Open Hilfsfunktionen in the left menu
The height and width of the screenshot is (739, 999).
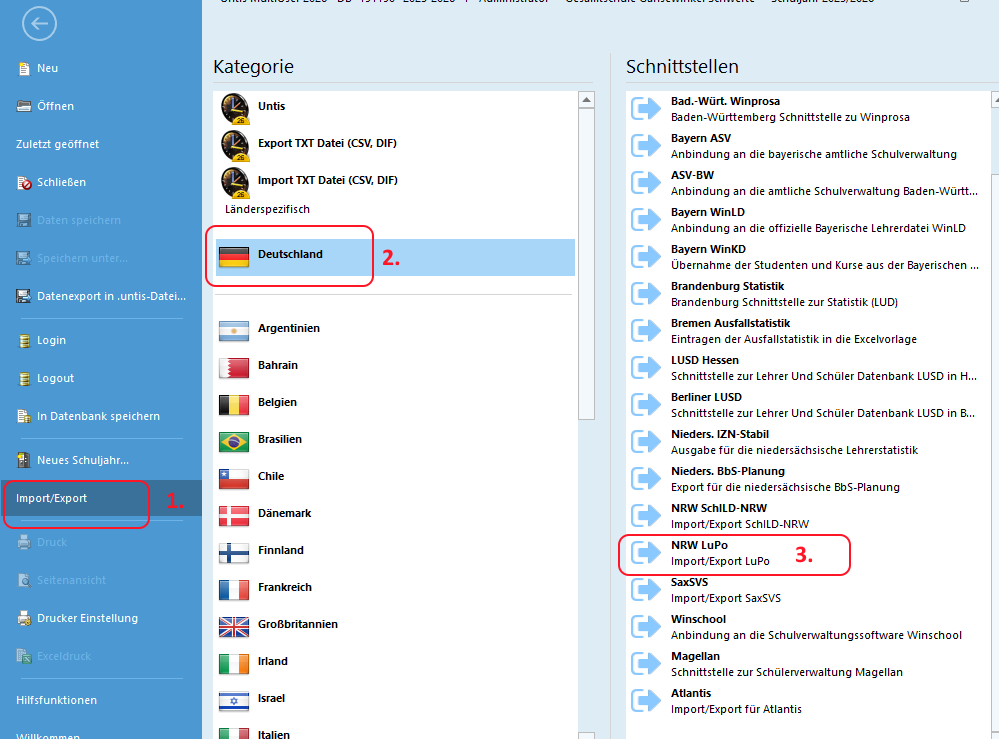tap(56, 700)
